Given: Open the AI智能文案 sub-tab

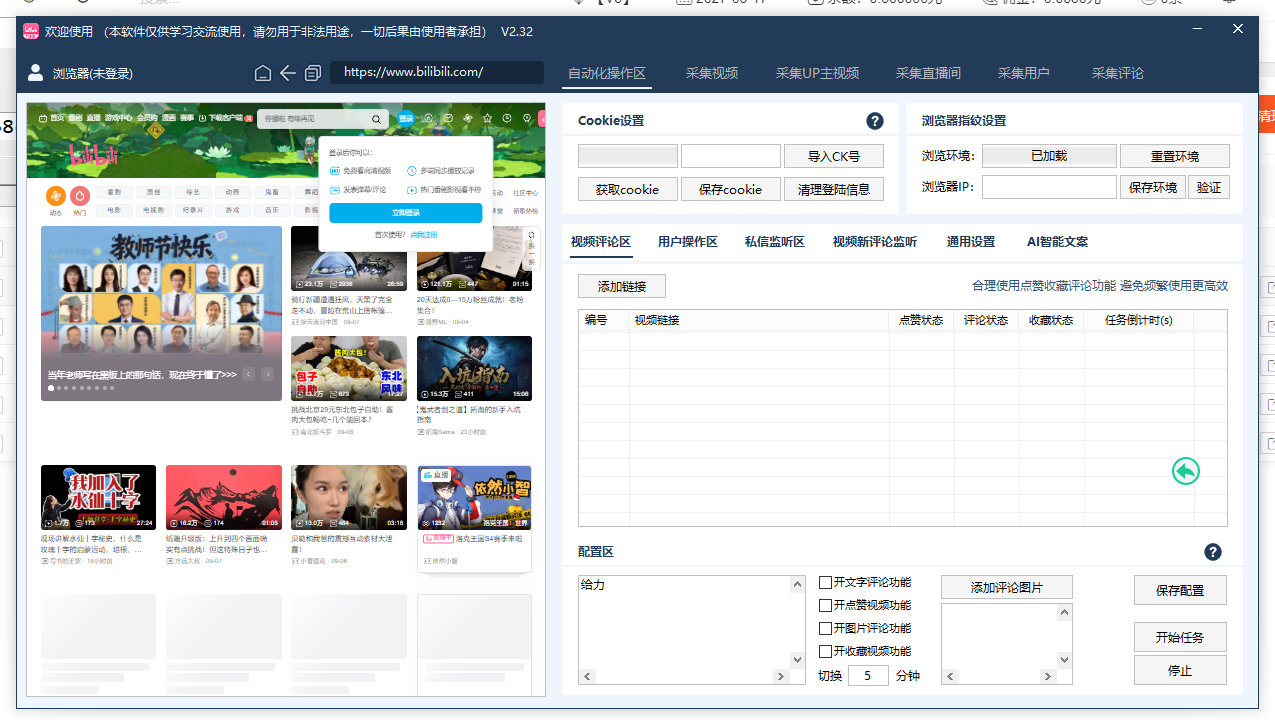Looking at the screenshot, I should [1057, 242].
